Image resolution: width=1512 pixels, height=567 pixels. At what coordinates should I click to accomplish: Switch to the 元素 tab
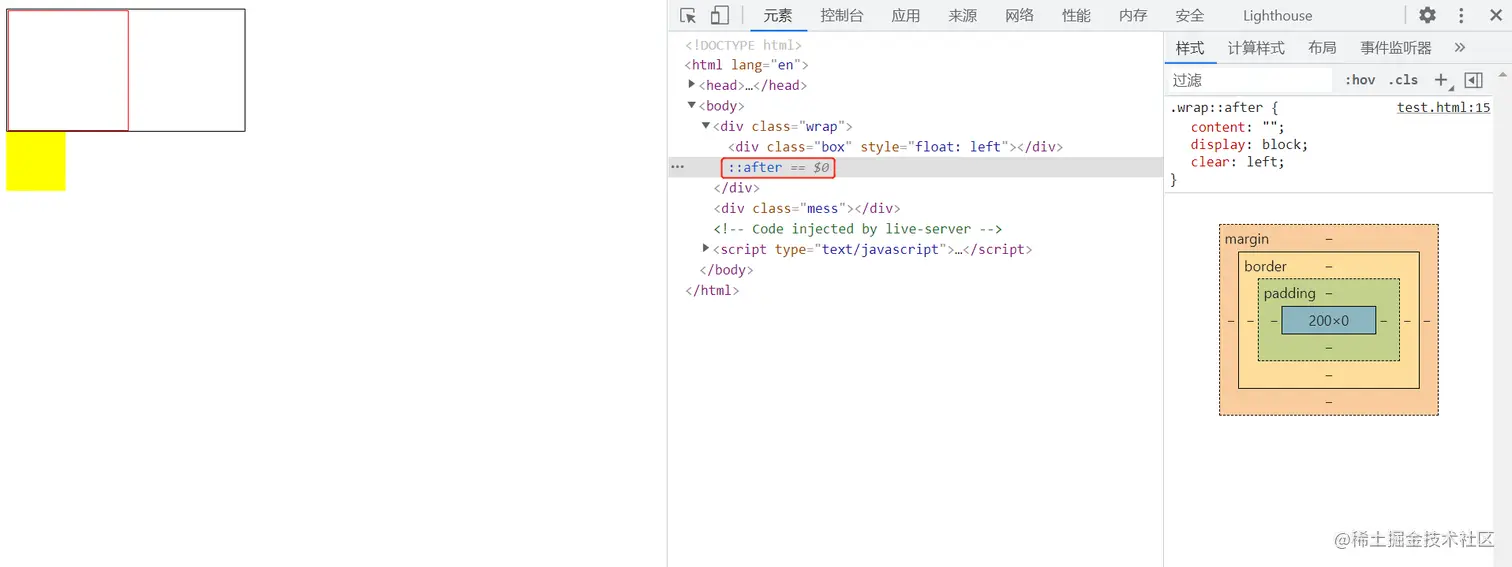(778, 15)
